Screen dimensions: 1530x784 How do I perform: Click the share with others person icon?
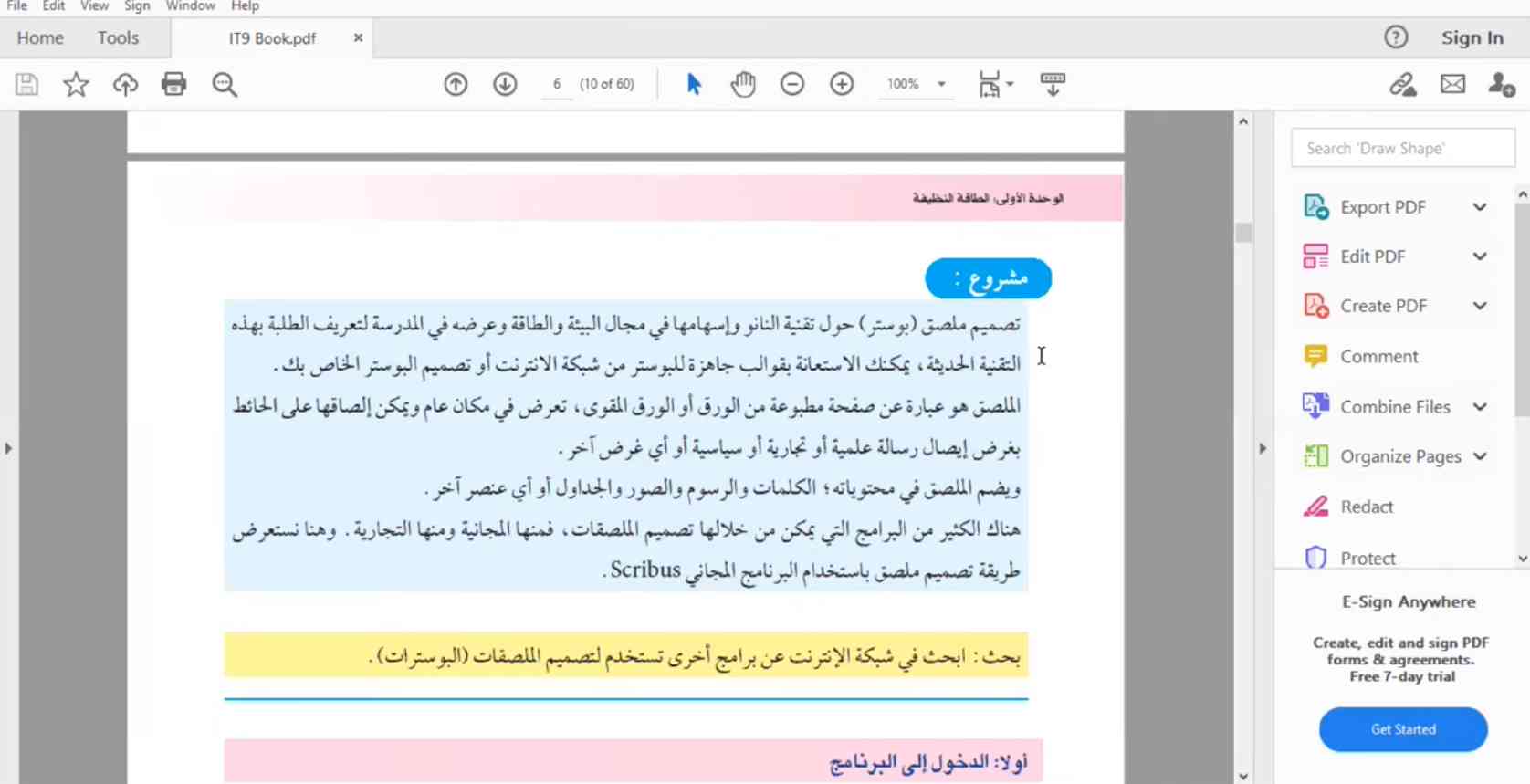[x=1502, y=85]
